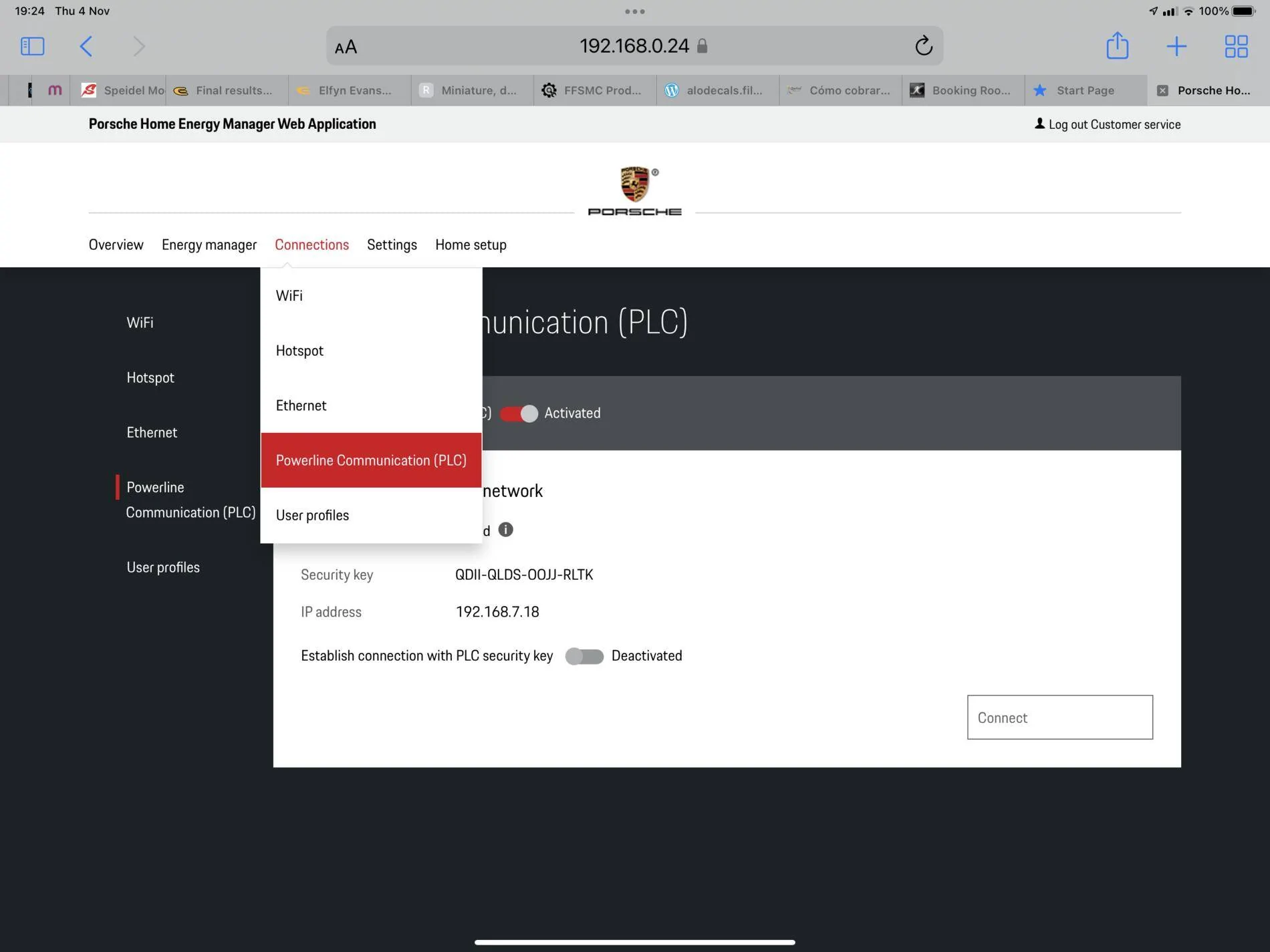
Task: Switch to the alodecals.fil... tab
Action: coord(717,90)
